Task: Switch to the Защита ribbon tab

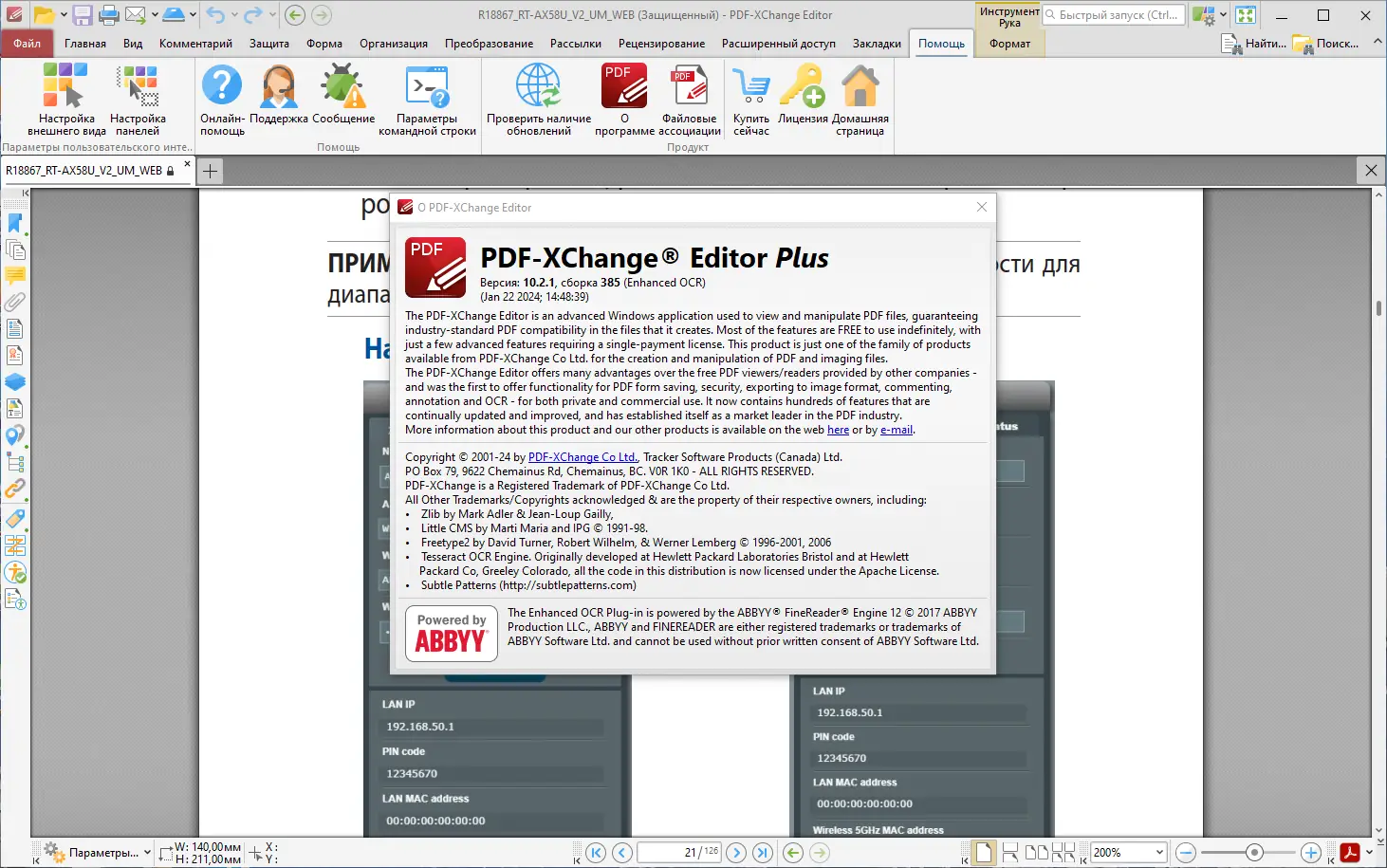Action: pyautogui.click(x=269, y=44)
